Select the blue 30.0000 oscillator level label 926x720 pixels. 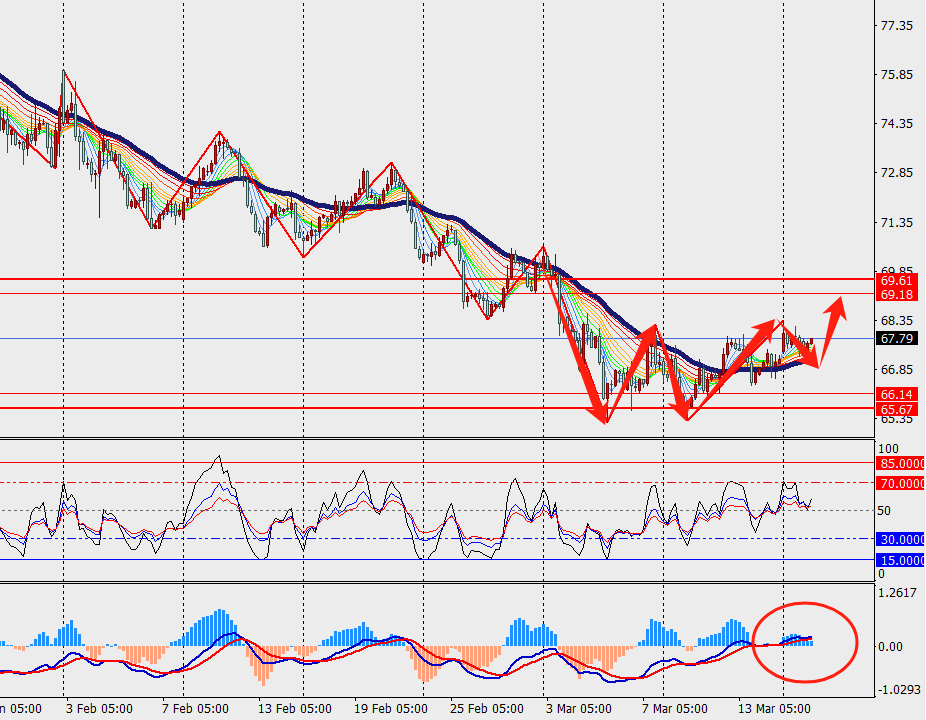[x=900, y=539]
